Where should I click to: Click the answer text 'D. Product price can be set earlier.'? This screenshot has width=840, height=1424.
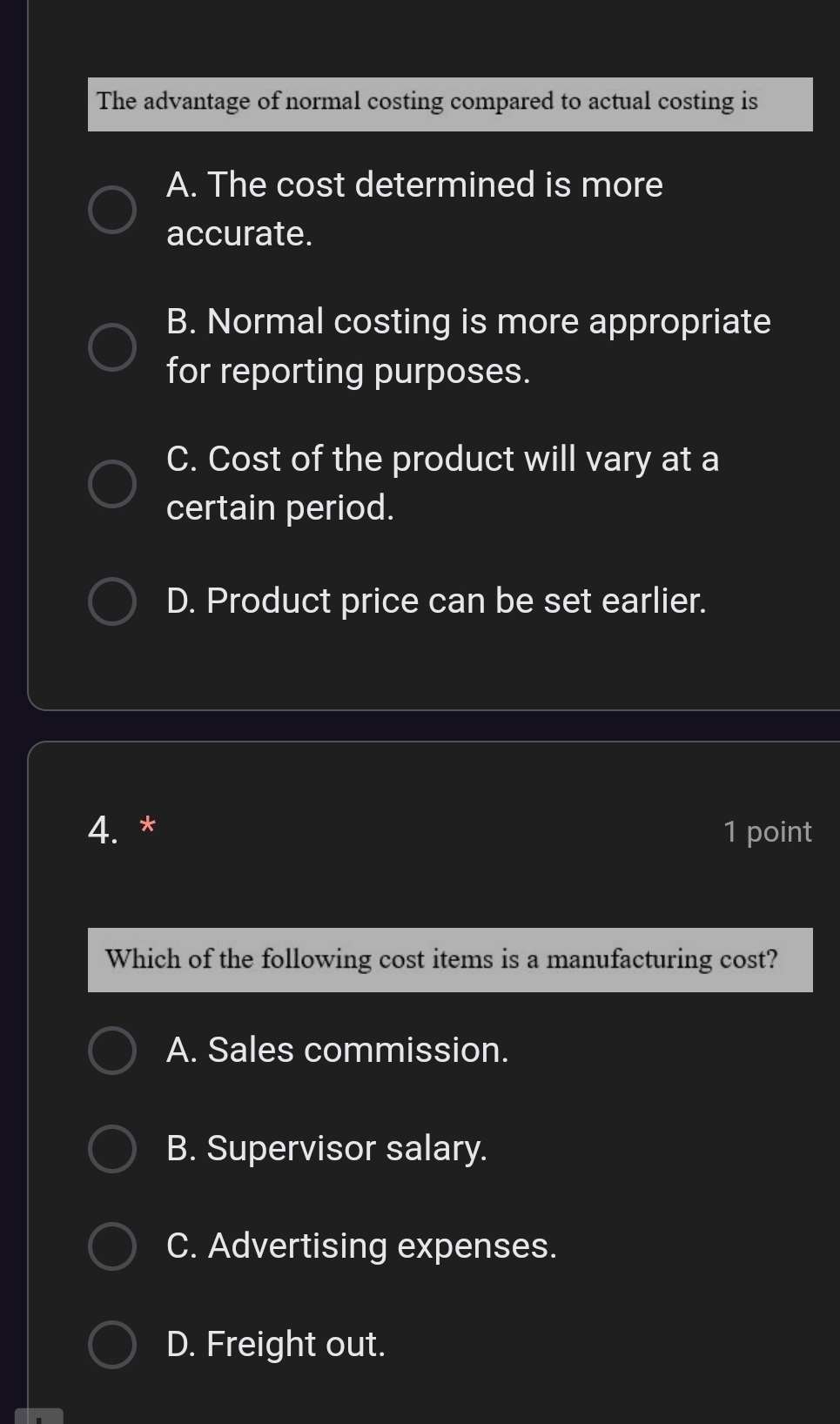click(x=436, y=601)
